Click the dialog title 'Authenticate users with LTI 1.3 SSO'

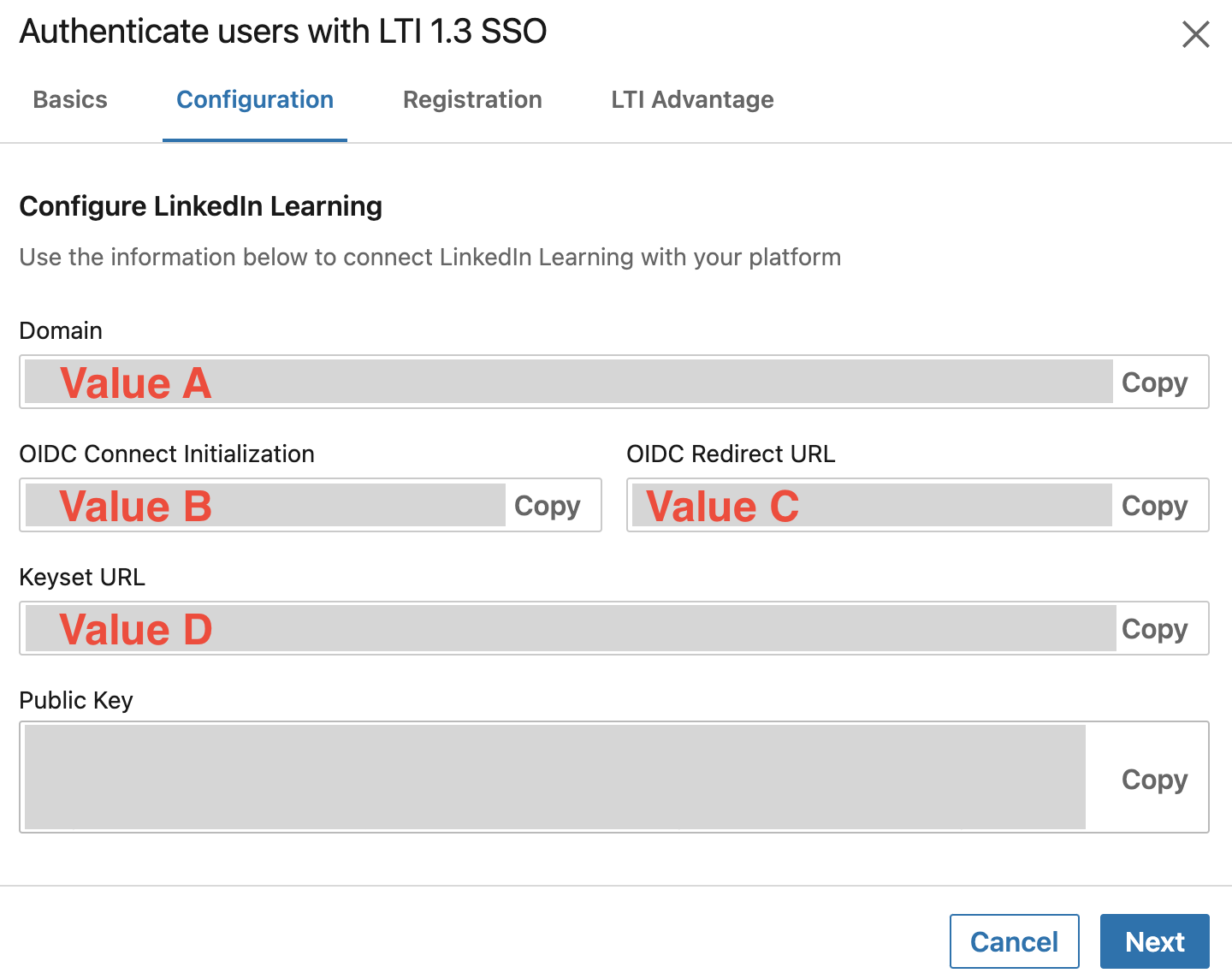[283, 32]
